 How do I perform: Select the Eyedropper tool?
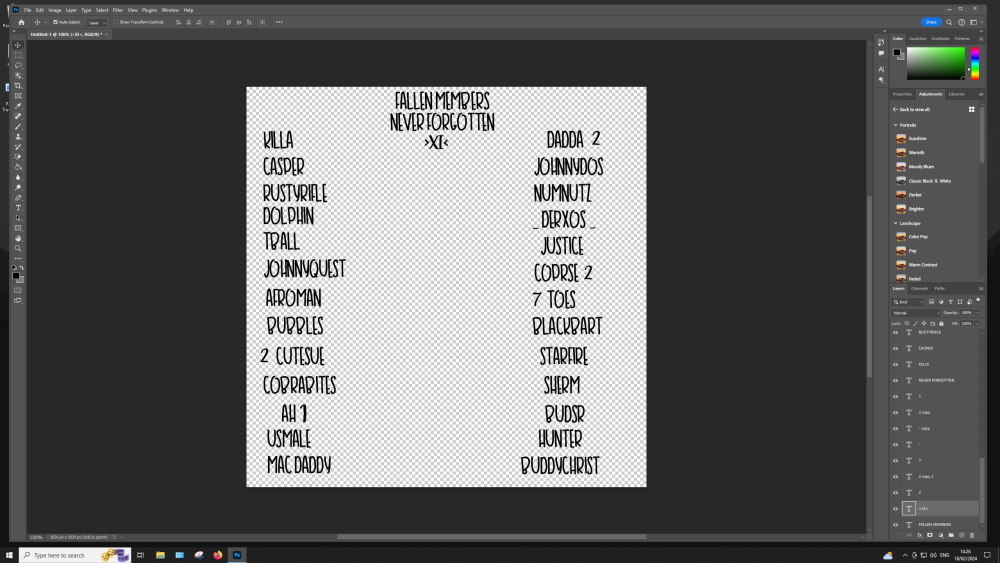pos(18,106)
